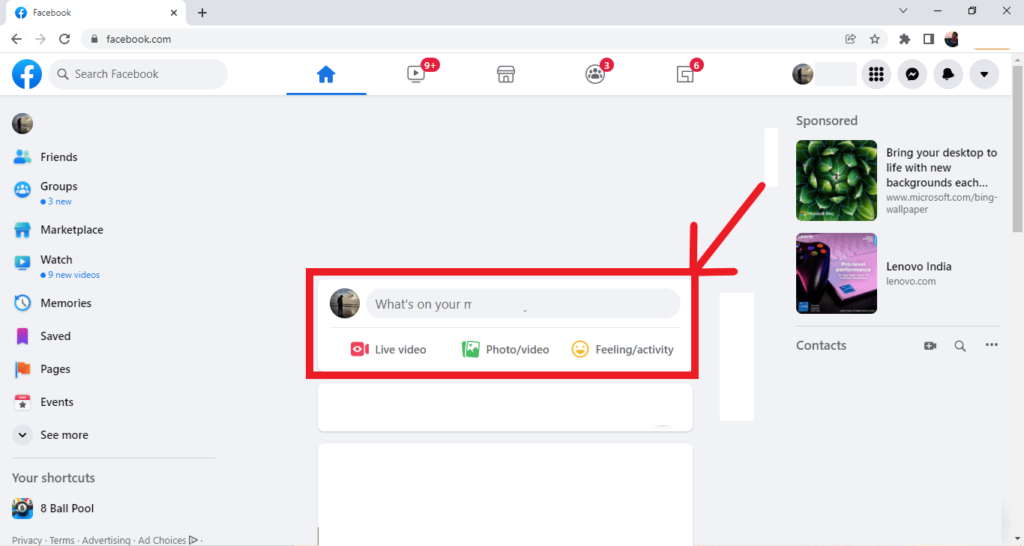Choose Feeling/activity option
This screenshot has width=1024, height=546.
pyautogui.click(x=622, y=349)
